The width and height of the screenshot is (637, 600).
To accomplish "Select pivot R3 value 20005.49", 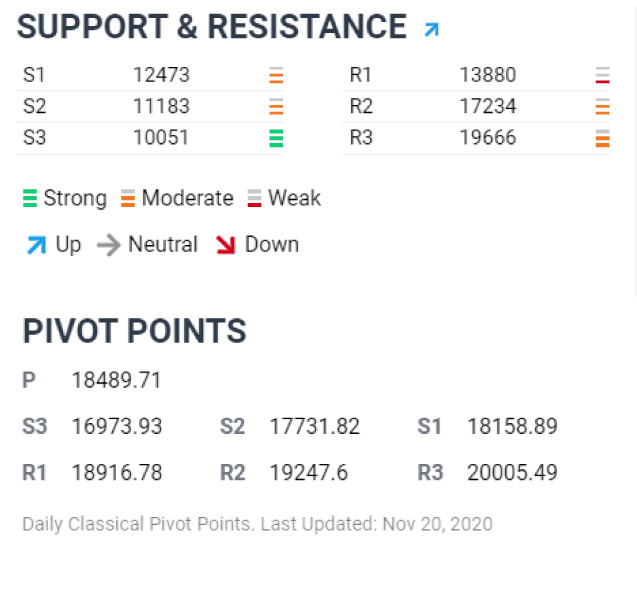I will [x=512, y=472].
